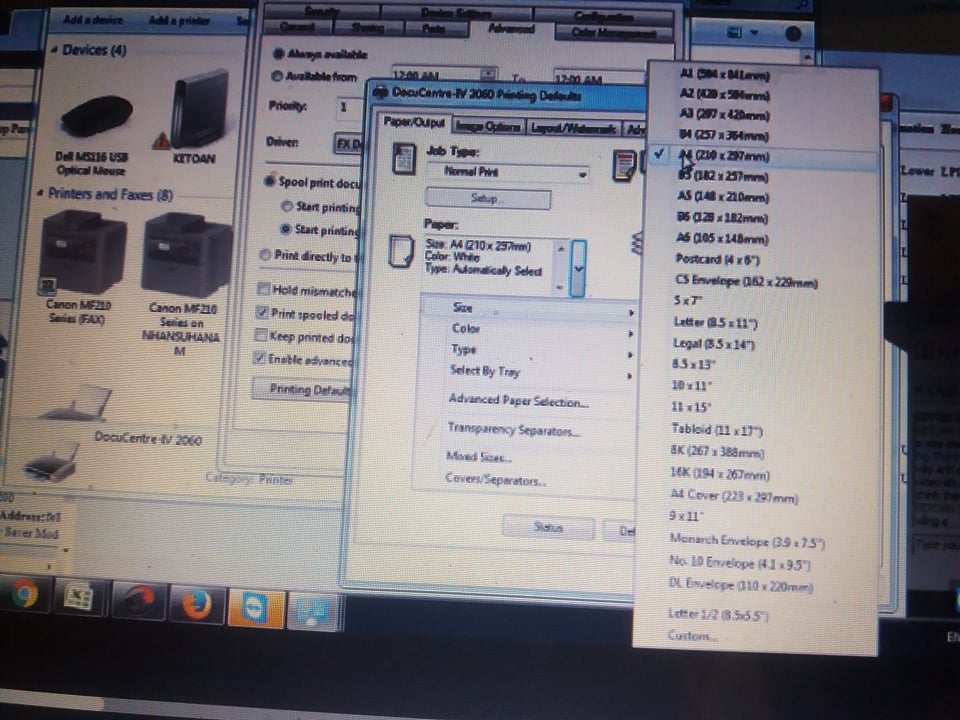Switch to the Image Options tab
The height and width of the screenshot is (720, 960).
[x=488, y=127]
